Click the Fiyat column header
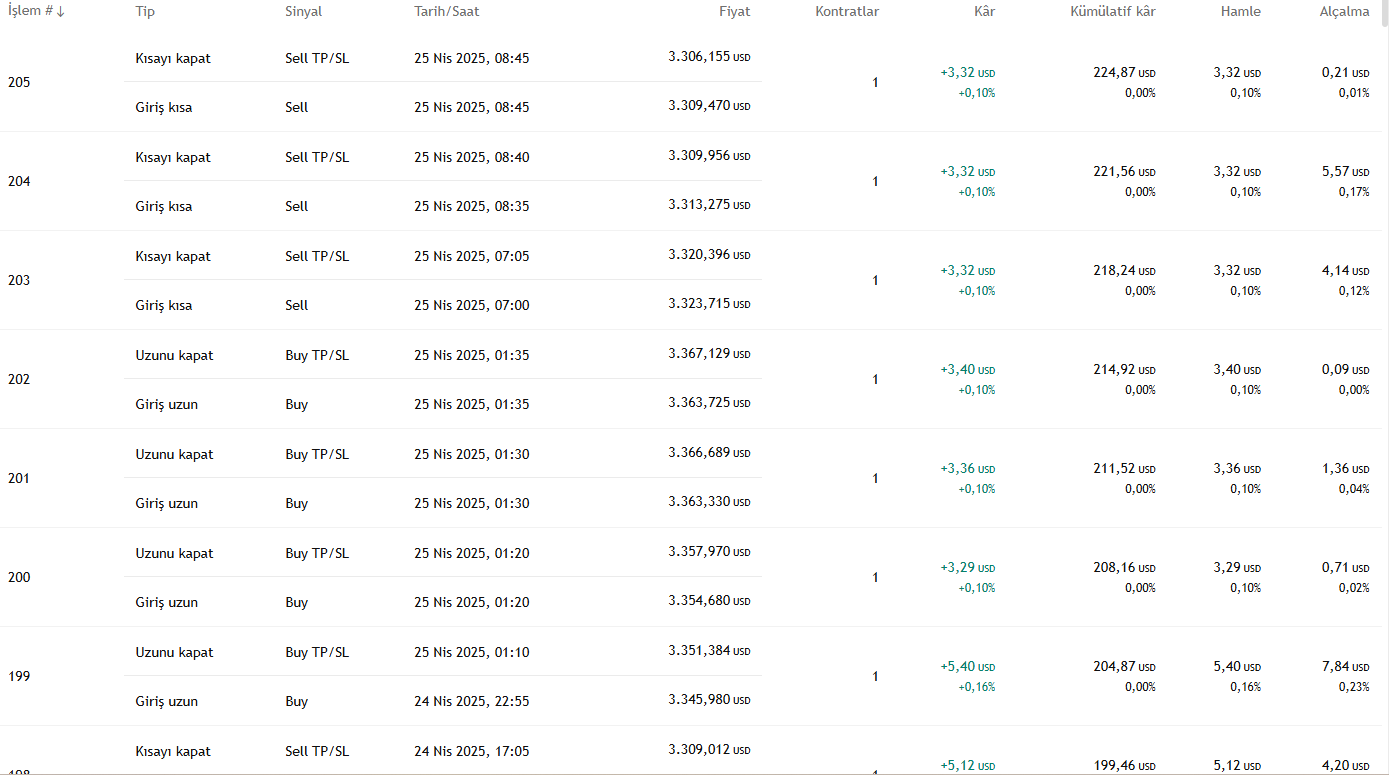 pyautogui.click(x=734, y=12)
